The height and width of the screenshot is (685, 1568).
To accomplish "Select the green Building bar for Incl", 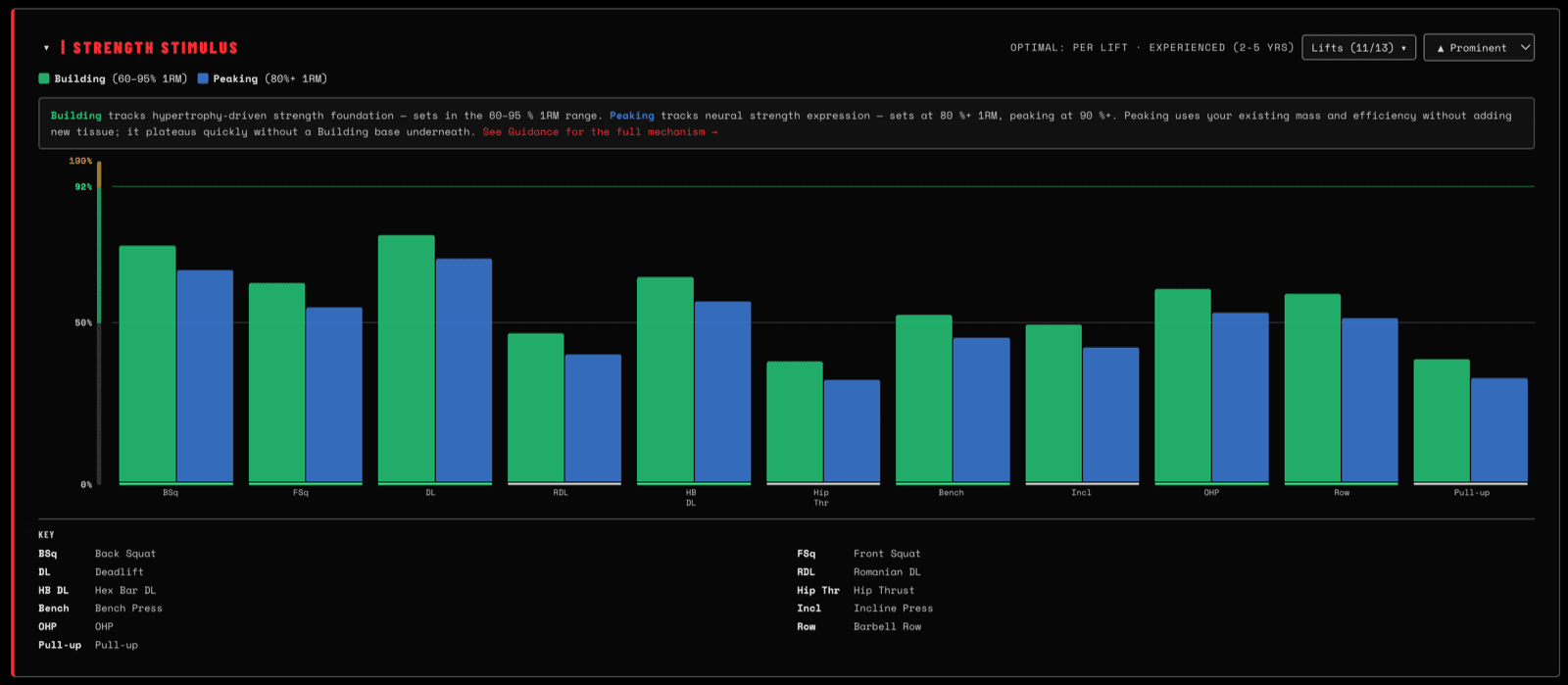I will coord(1053,404).
